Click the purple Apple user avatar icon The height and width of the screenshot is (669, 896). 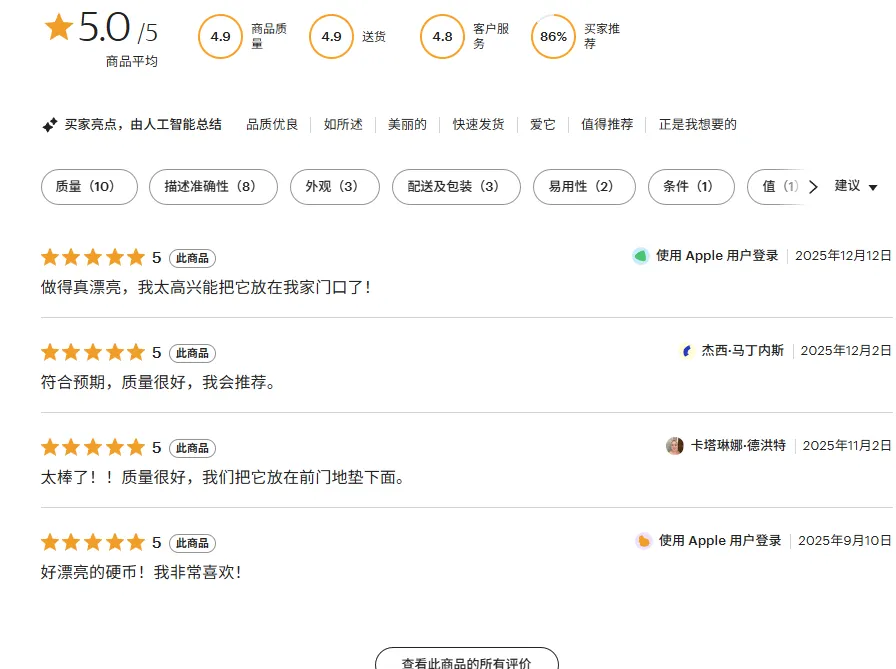click(x=644, y=541)
